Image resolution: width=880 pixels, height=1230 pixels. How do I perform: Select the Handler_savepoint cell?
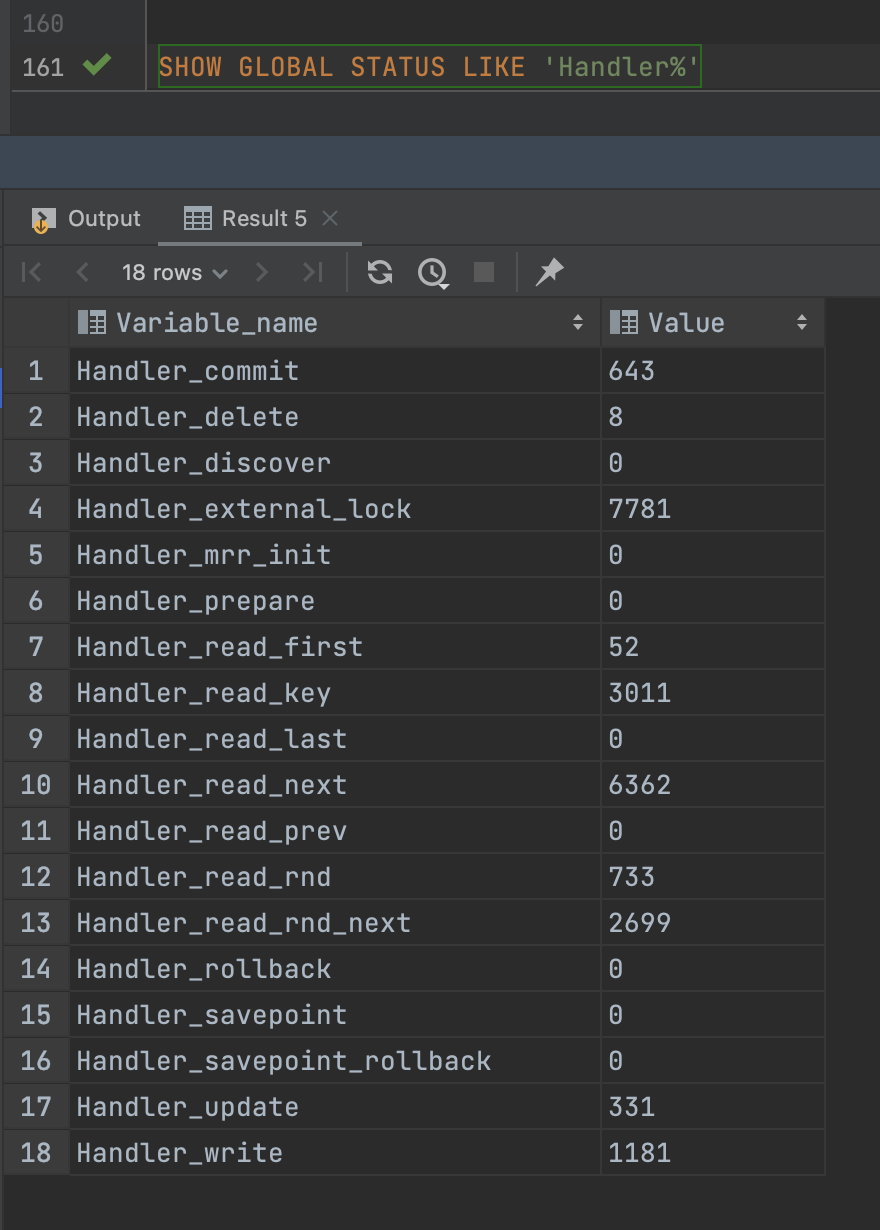(335, 1015)
